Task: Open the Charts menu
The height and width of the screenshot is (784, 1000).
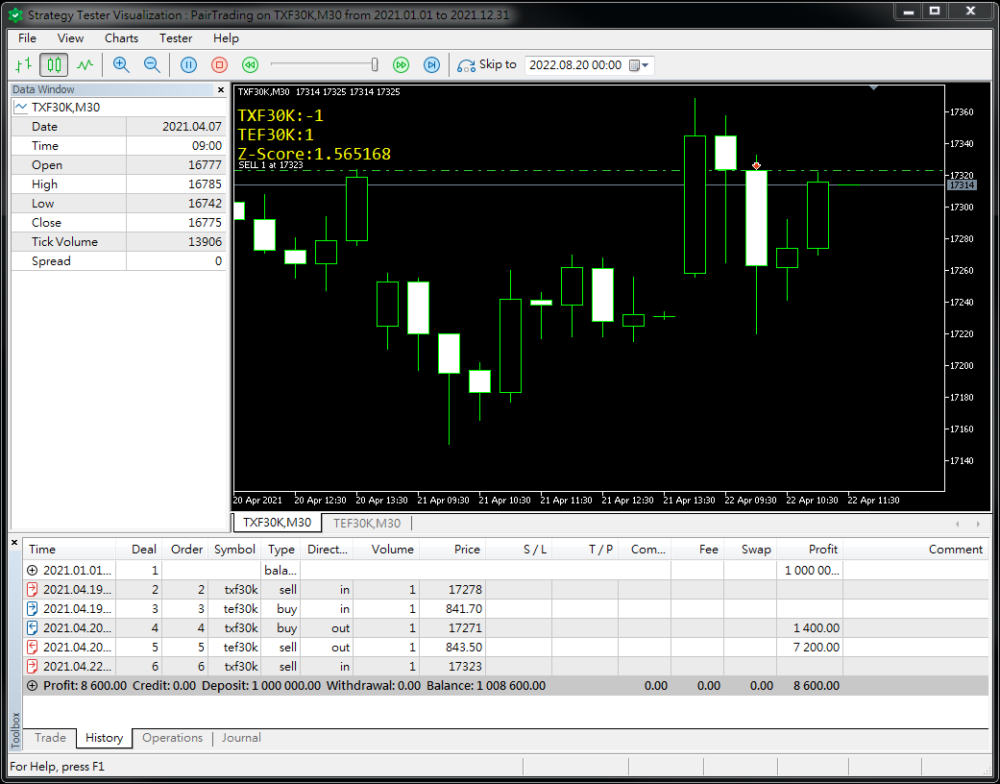Action: click(120, 38)
